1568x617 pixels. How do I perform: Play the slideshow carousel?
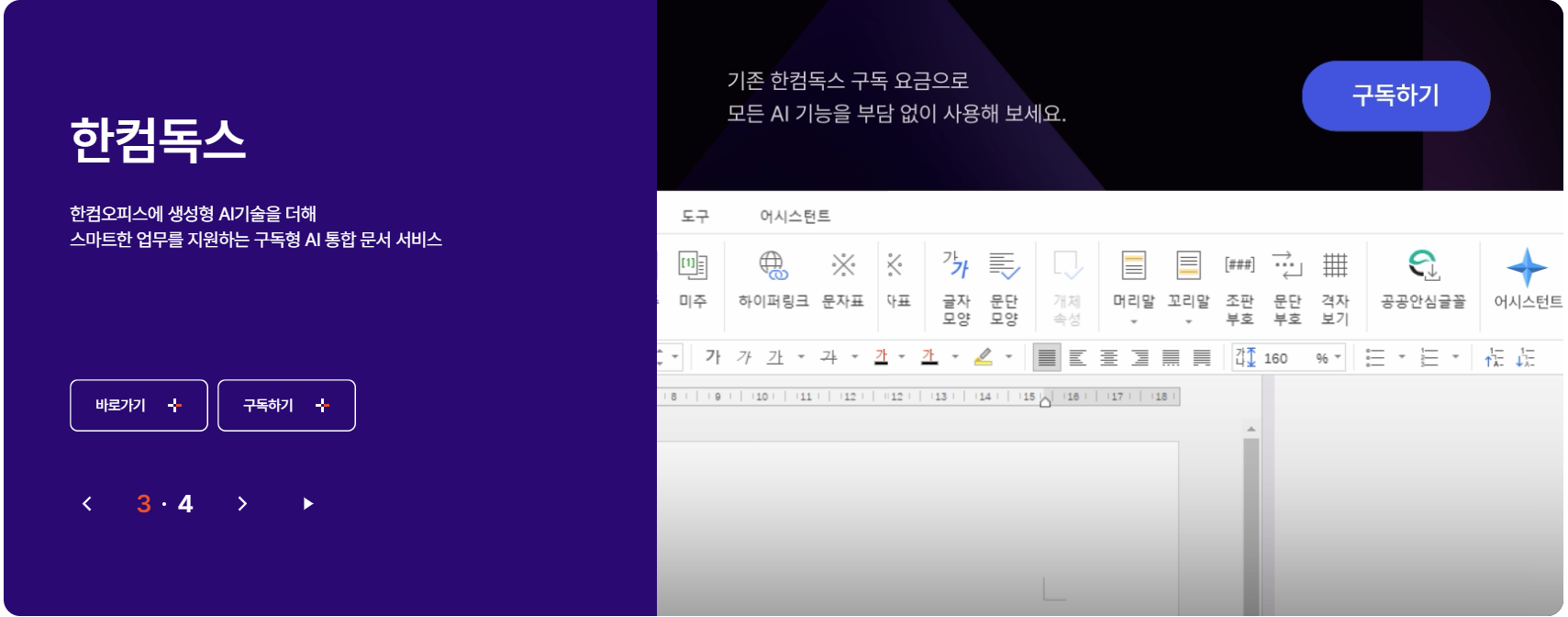tap(308, 503)
